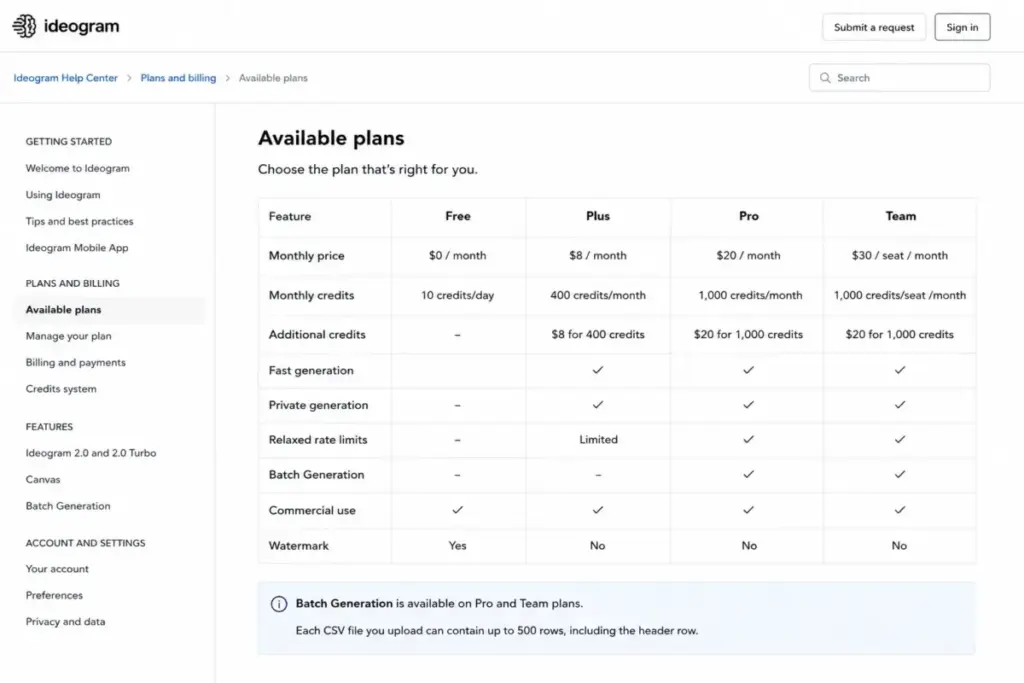The height and width of the screenshot is (683, 1024).
Task: Open Using Ideogram sidebar item
Action: click(63, 195)
